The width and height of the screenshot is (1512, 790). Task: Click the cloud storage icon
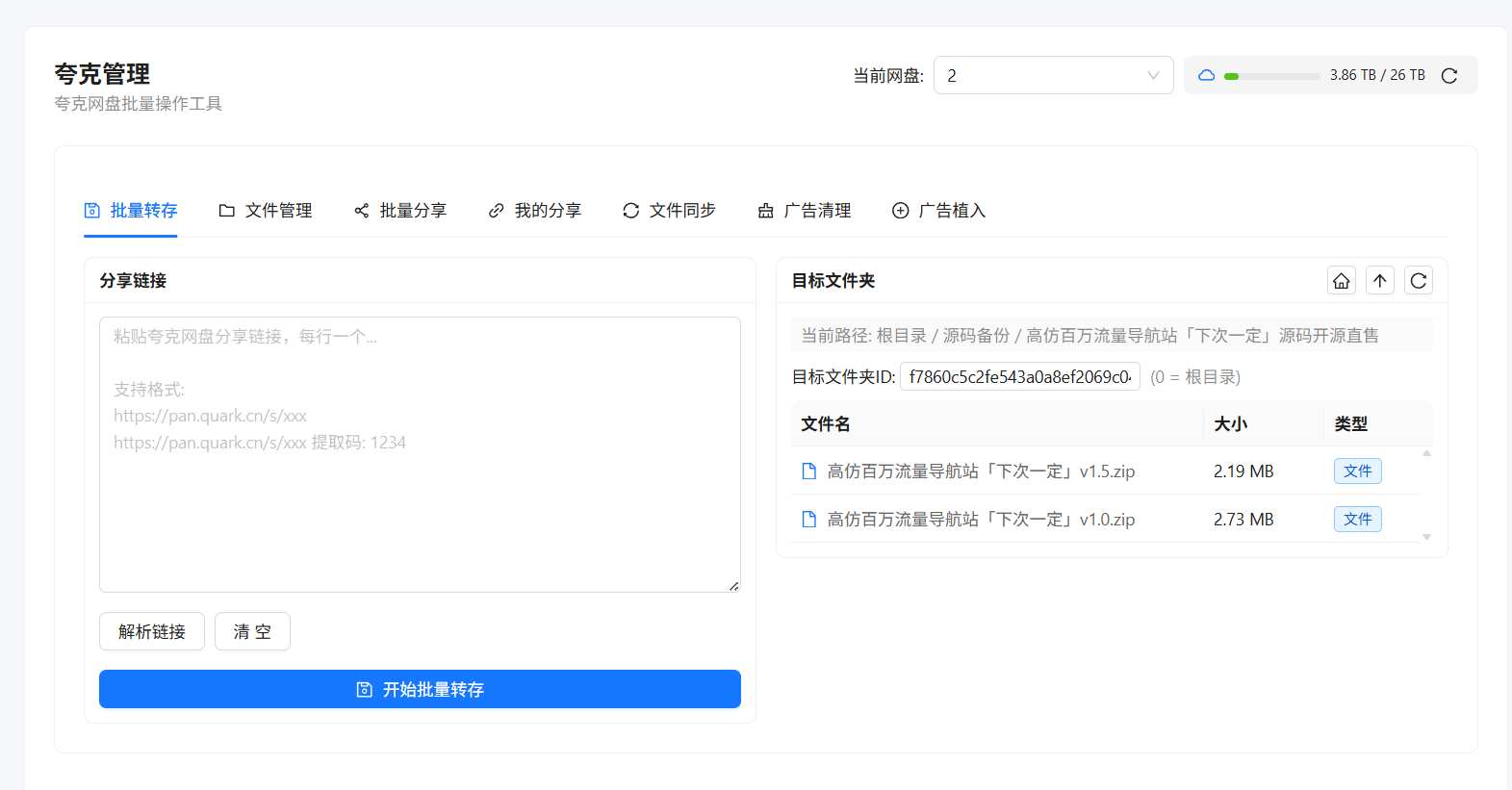tap(1206, 75)
